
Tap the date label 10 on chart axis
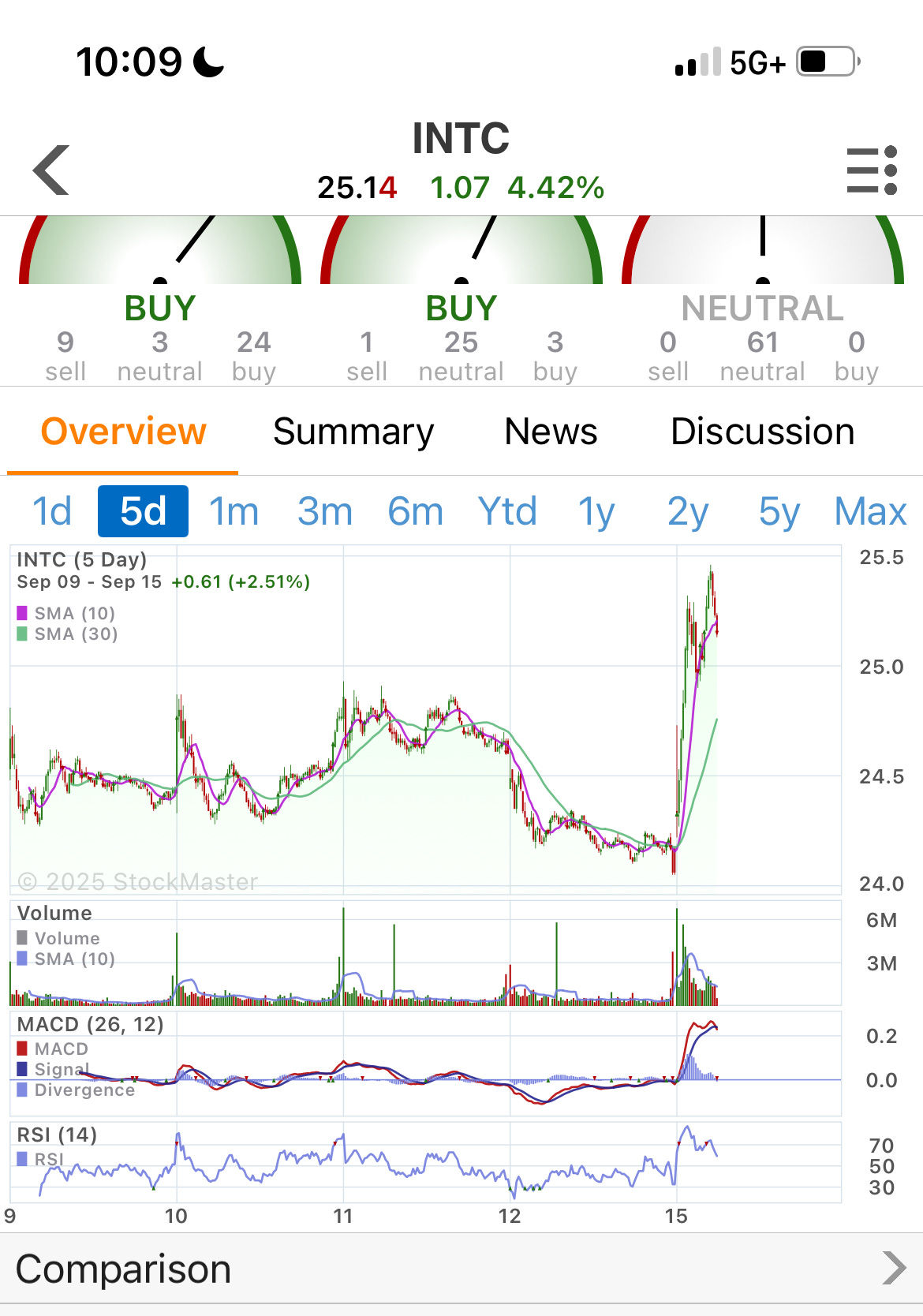coord(176,1216)
